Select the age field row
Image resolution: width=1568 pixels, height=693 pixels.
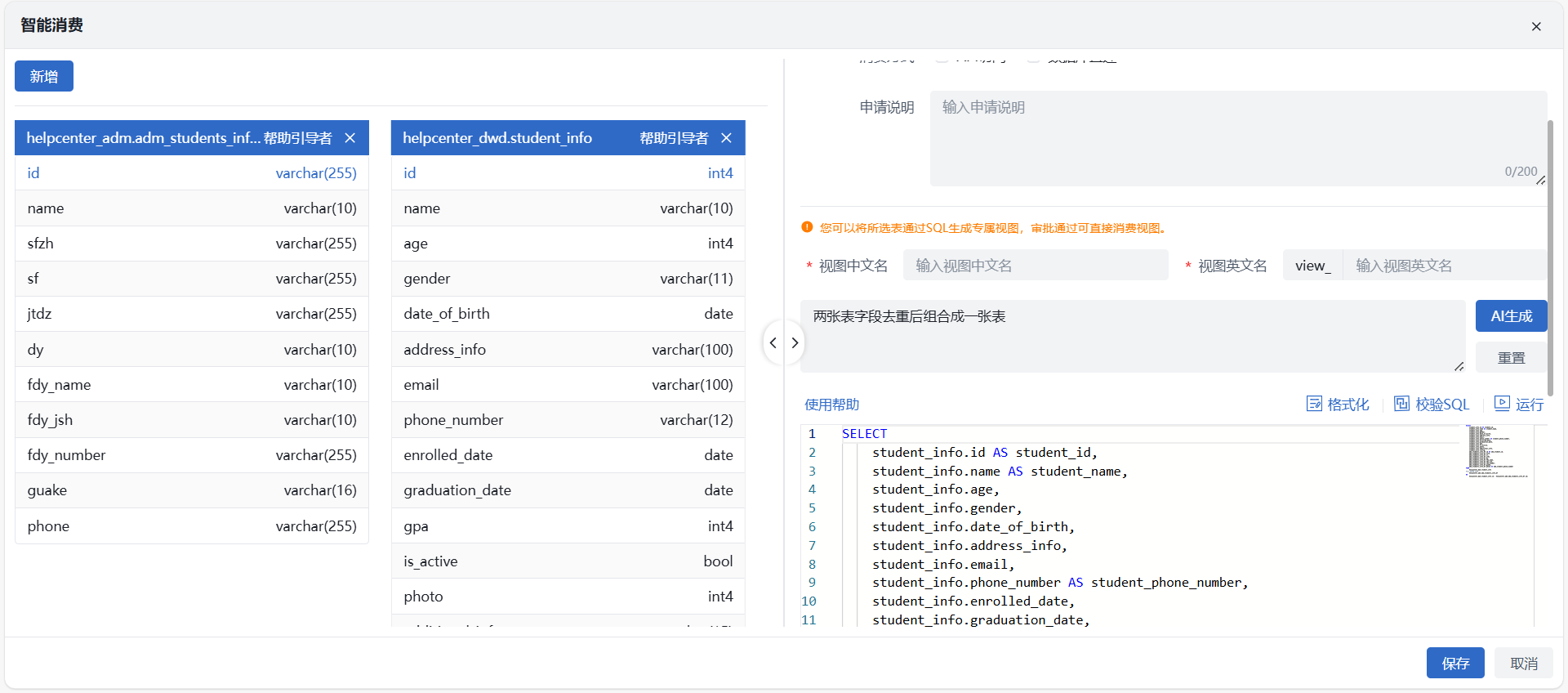point(568,244)
